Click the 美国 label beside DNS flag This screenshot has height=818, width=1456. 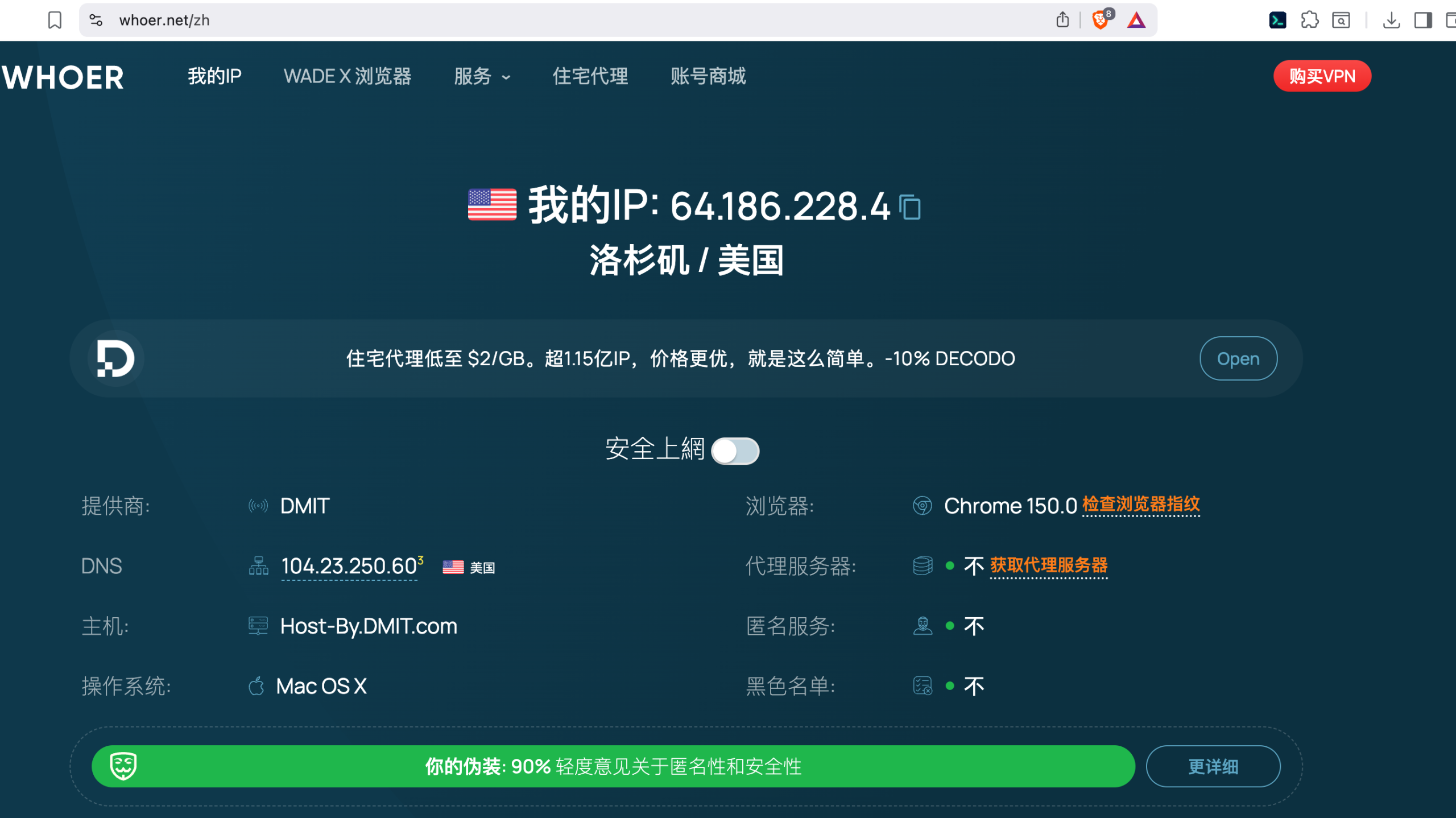coord(482,568)
